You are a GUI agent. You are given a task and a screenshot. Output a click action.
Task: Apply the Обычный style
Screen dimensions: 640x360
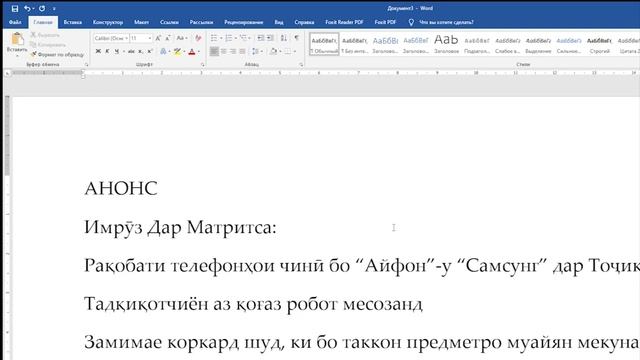pyautogui.click(x=324, y=44)
